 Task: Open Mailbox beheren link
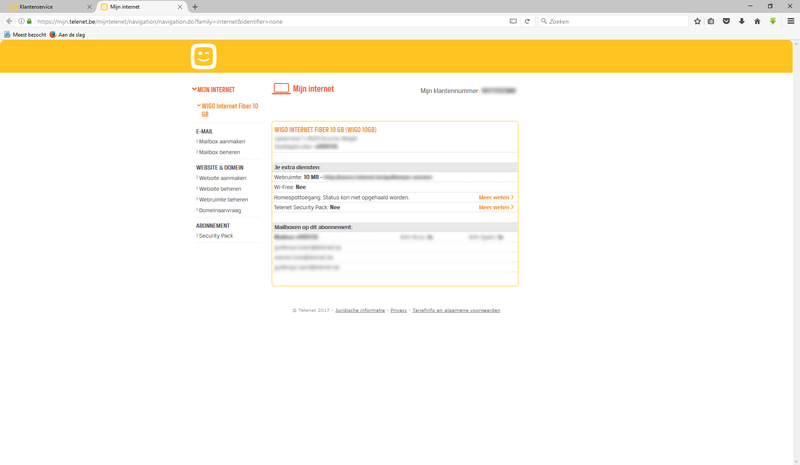click(x=219, y=152)
